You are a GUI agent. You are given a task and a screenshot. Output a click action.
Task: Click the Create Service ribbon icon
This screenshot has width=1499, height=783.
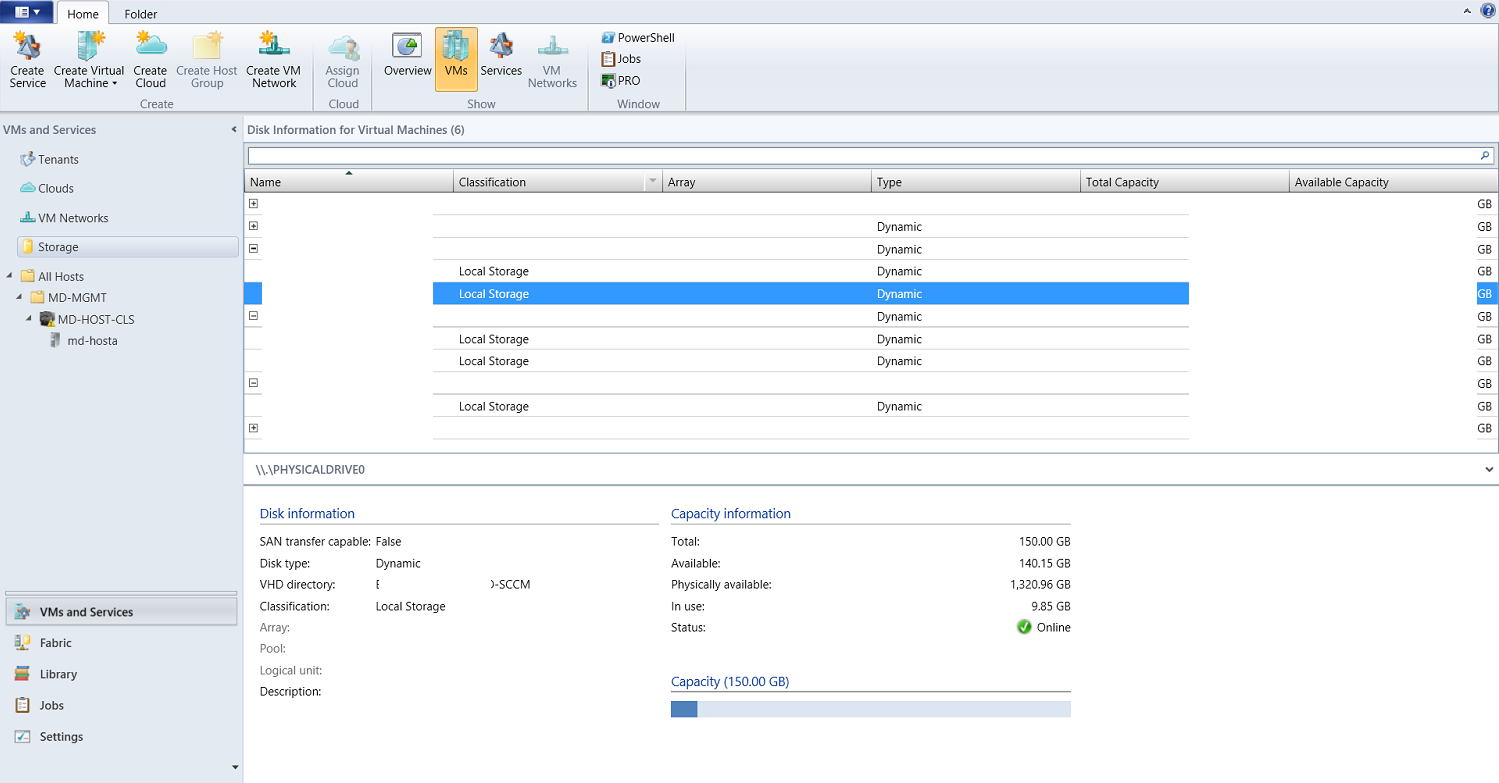(x=27, y=58)
